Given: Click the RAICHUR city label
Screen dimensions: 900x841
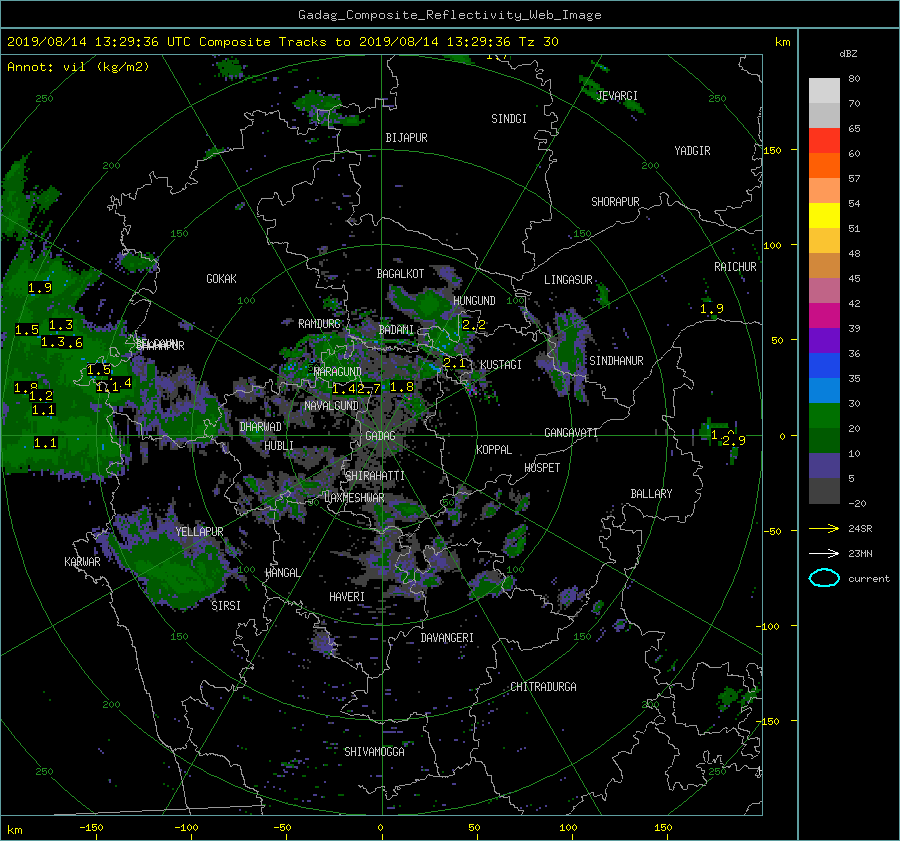Looking at the screenshot, I should [x=735, y=267].
